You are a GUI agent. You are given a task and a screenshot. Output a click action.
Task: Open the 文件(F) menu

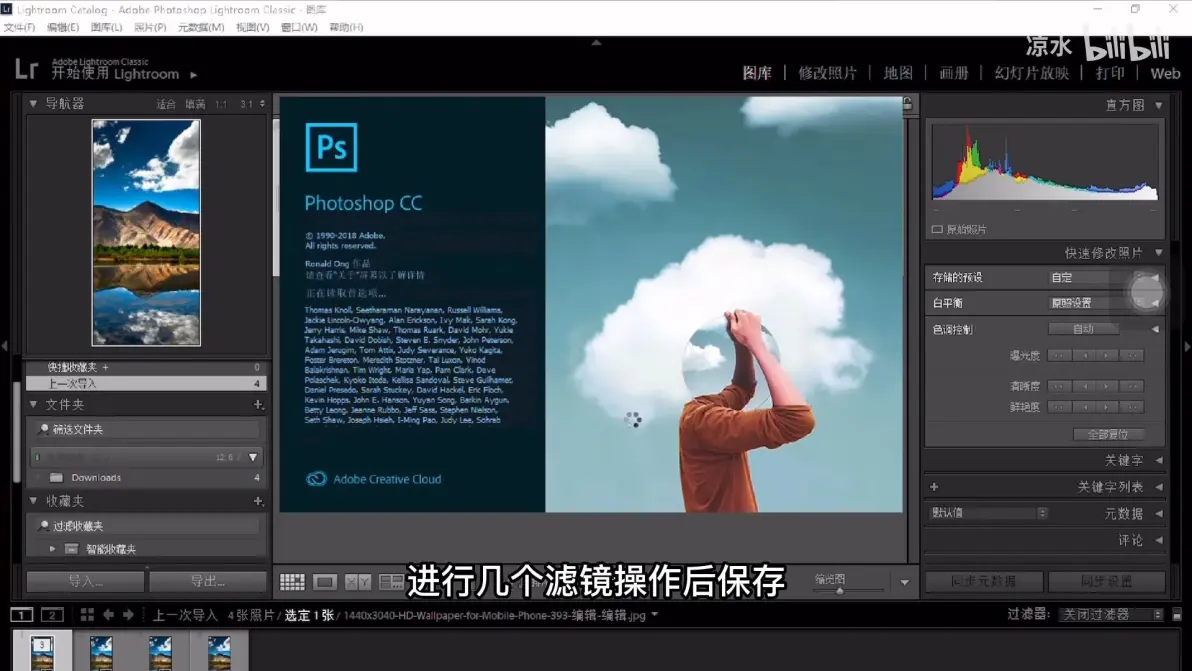click(20, 27)
